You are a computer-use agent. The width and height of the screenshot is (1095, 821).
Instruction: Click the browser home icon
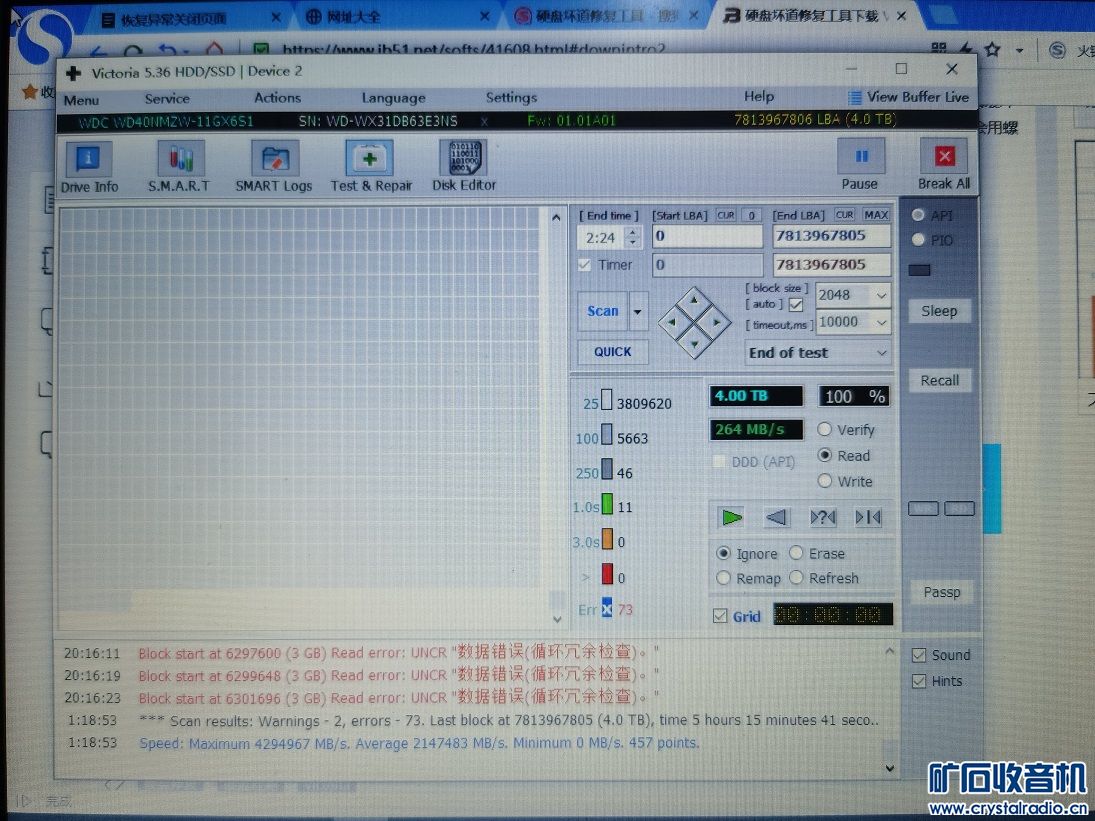click(214, 49)
